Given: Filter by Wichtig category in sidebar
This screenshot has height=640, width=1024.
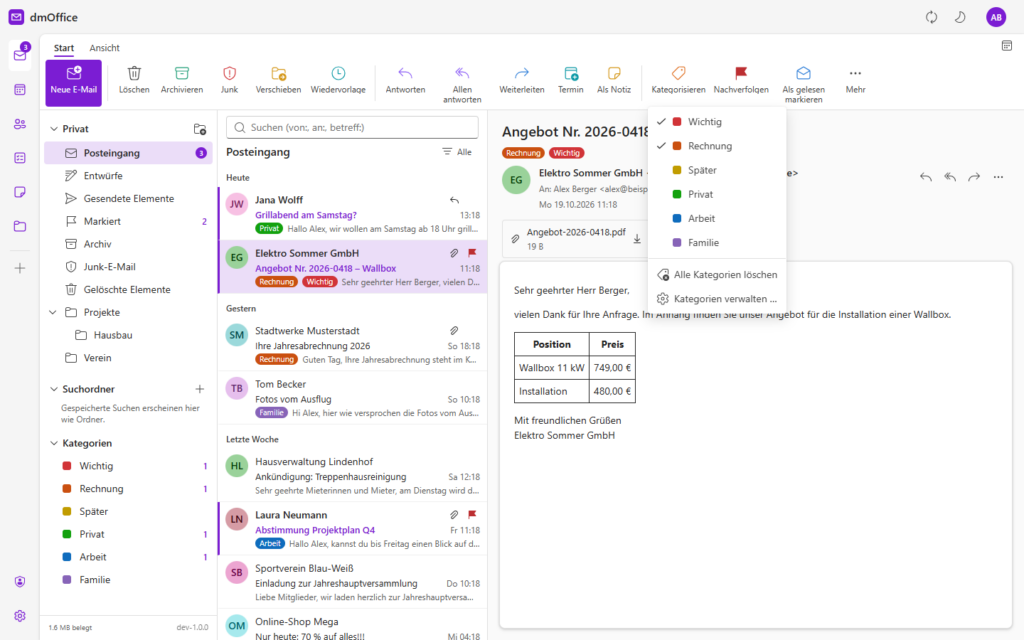Looking at the screenshot, I should click(x=128, y=466).
